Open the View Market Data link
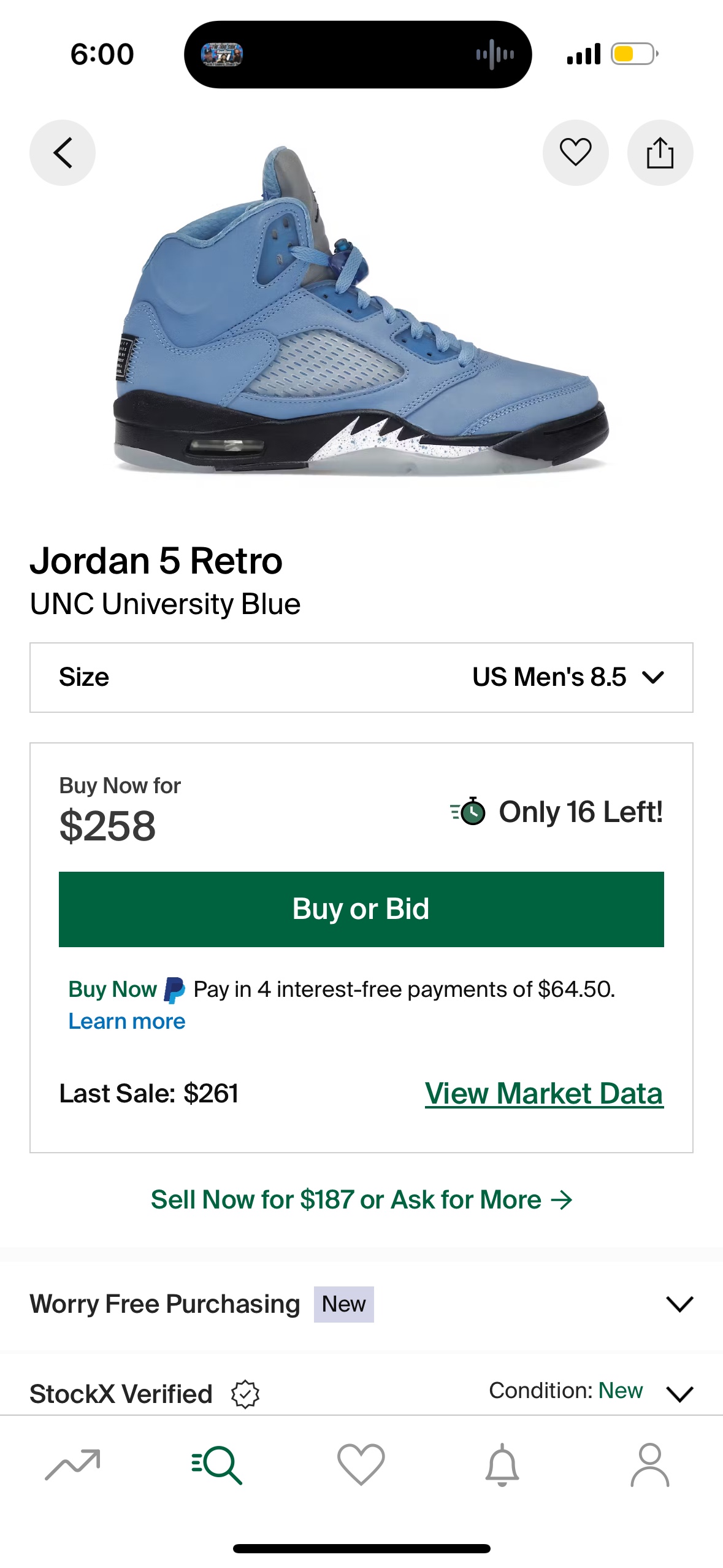 coord(544,1094)
